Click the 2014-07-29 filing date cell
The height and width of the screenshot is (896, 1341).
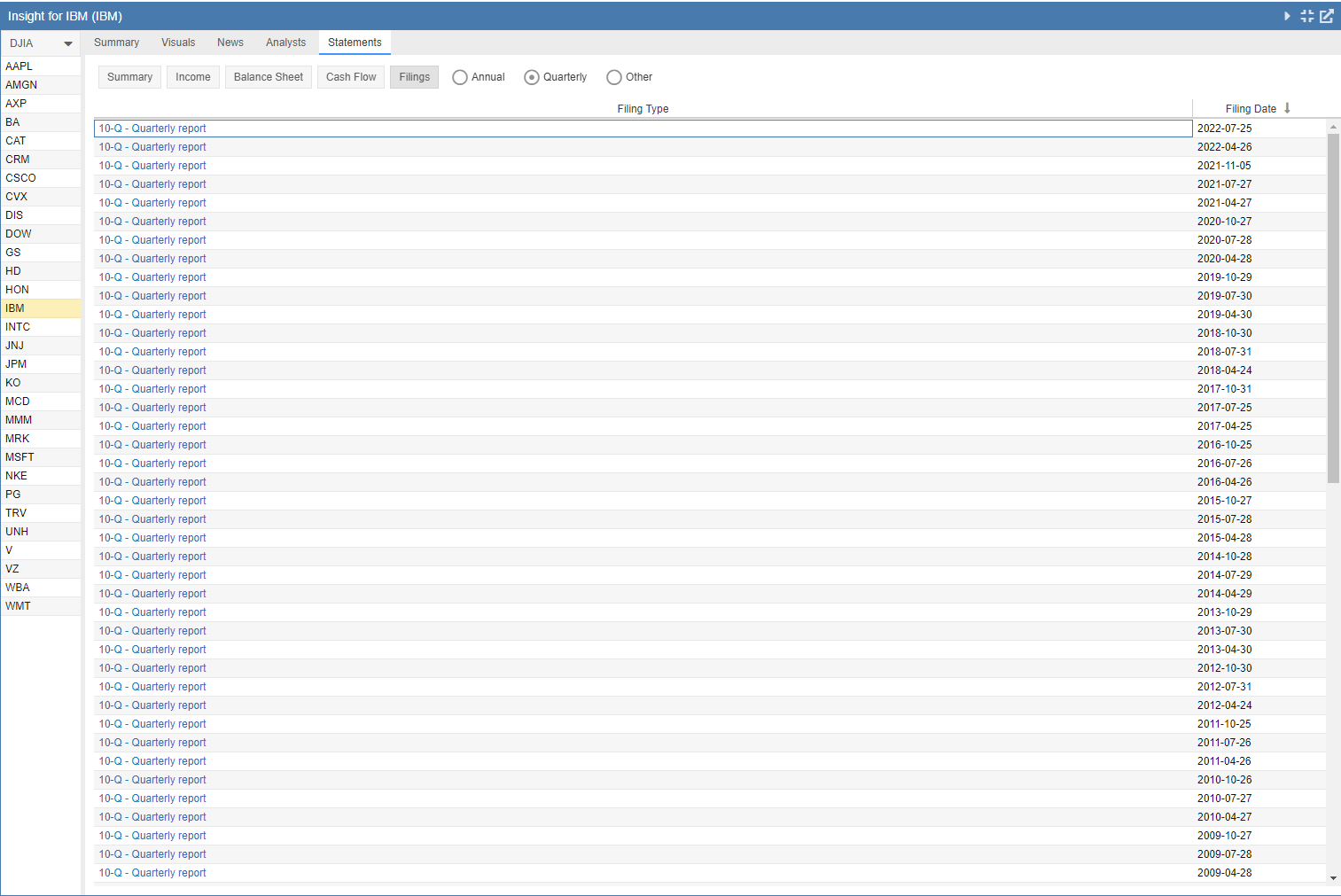1259,575
